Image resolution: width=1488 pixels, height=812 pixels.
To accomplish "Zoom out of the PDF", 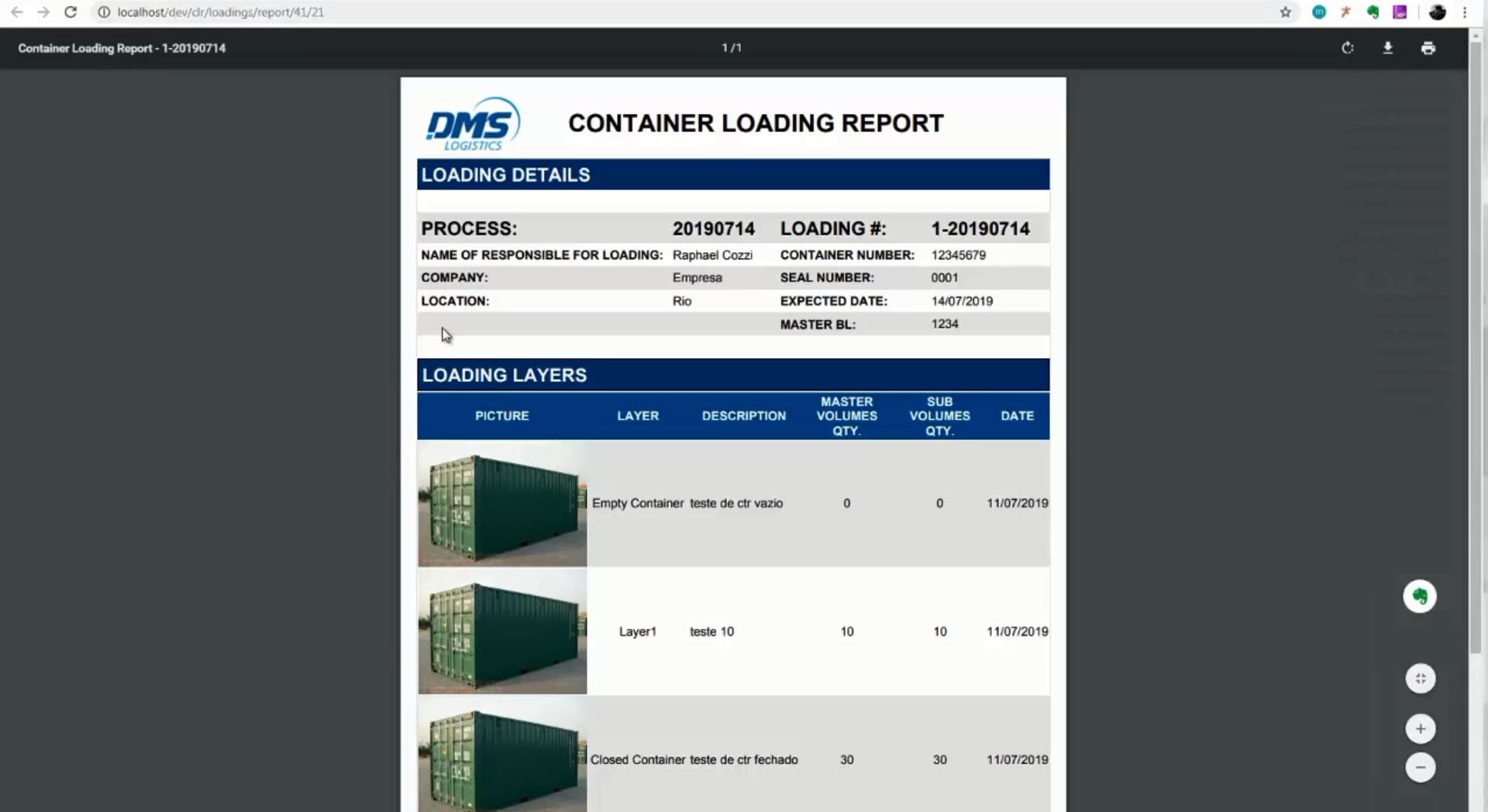I will coord(1420,767).
